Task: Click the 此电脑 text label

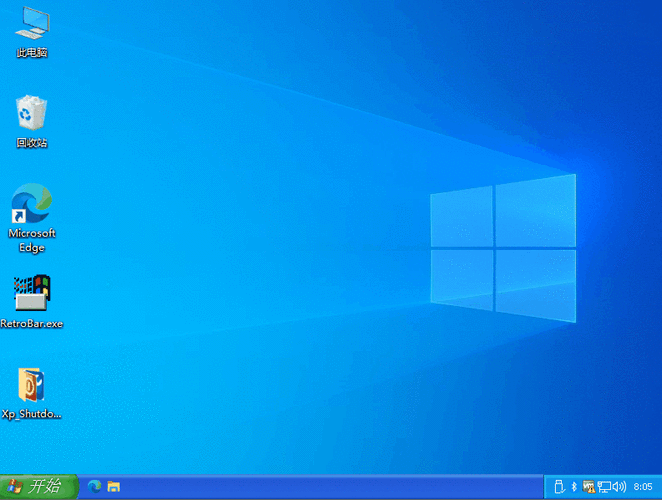Action: tap(32, 53)
